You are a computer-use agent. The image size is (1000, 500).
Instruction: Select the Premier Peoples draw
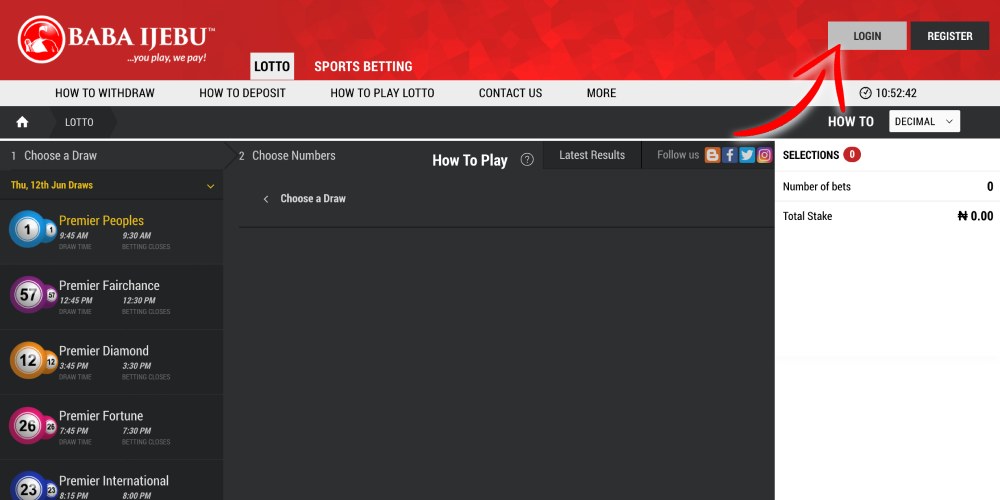click(x=112, y=232)
